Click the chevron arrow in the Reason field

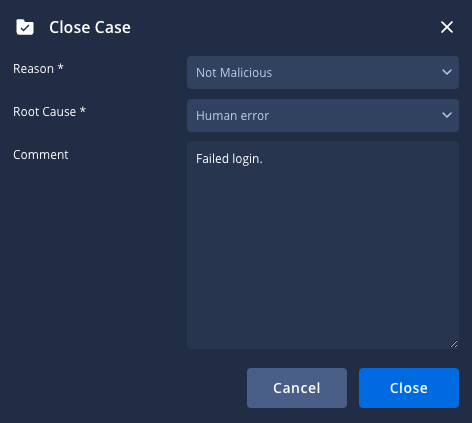click(447, 72)
